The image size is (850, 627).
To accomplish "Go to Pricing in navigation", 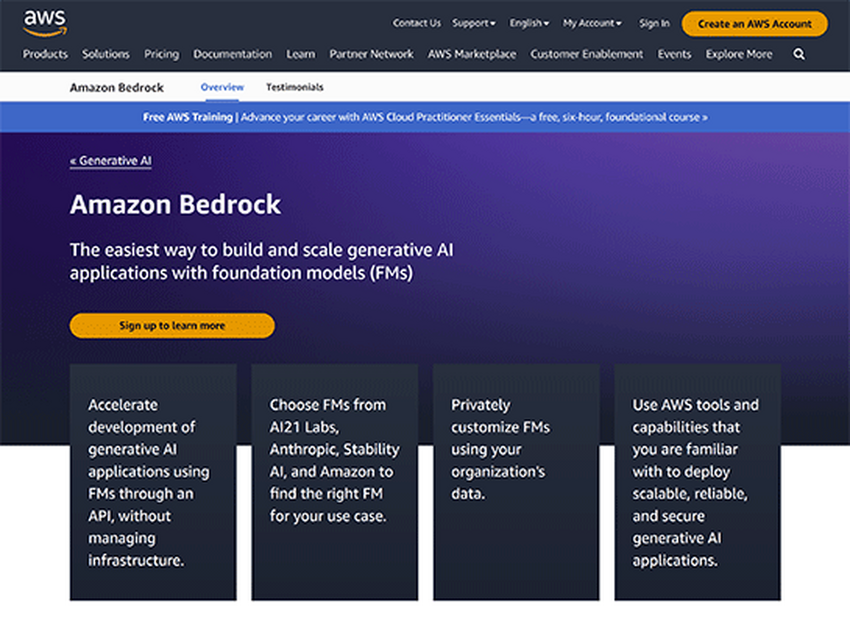I will 161,54.
